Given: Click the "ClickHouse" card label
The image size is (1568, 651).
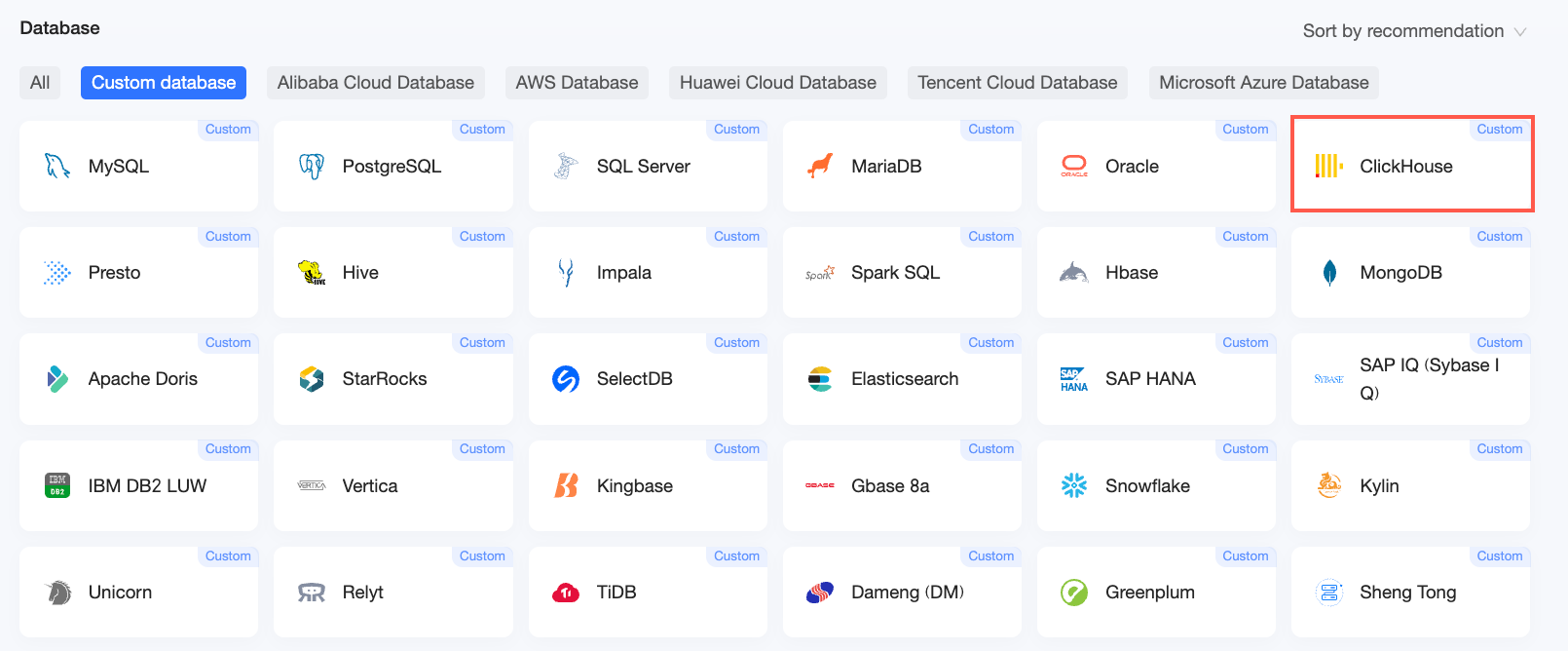Looking at the screenshot, I should pos(1406,167).
